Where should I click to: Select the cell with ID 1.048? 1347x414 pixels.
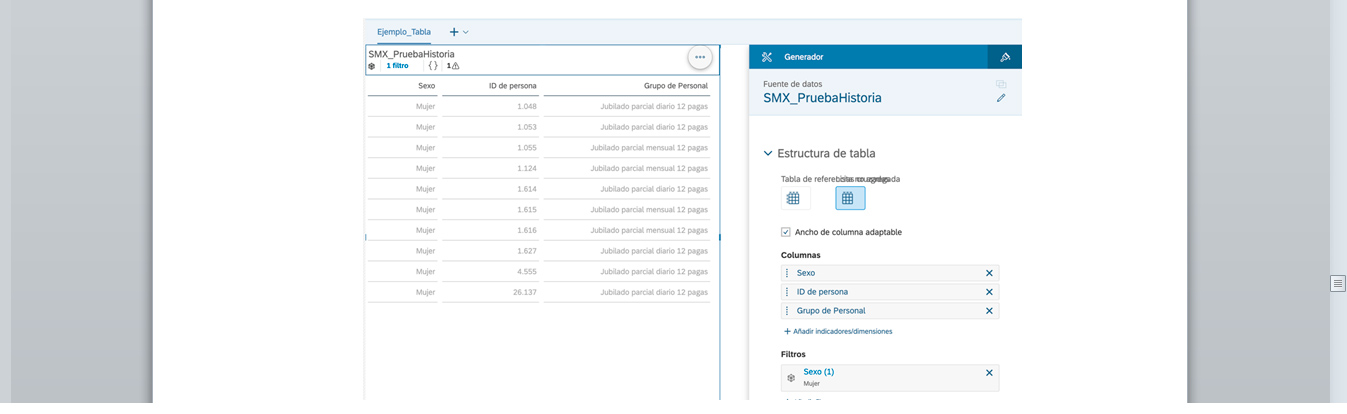pos(527,106)
